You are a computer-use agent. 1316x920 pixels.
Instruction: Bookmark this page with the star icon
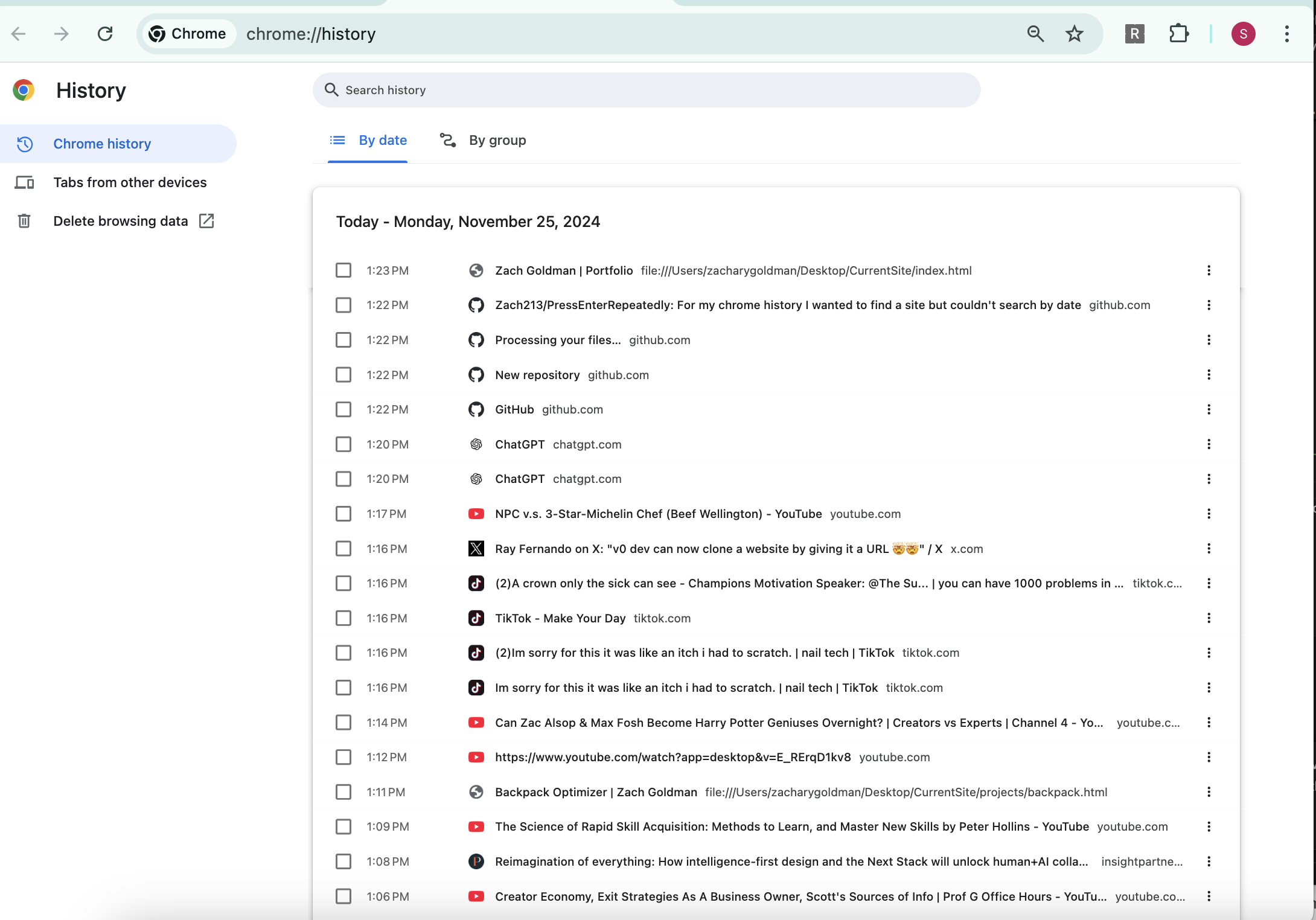1075,34
